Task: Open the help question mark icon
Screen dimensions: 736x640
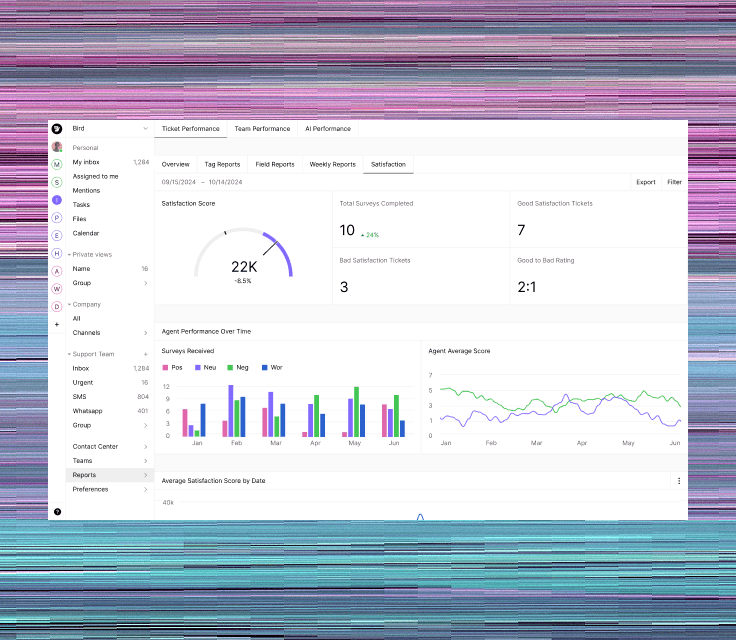Action: pos(57,512)
